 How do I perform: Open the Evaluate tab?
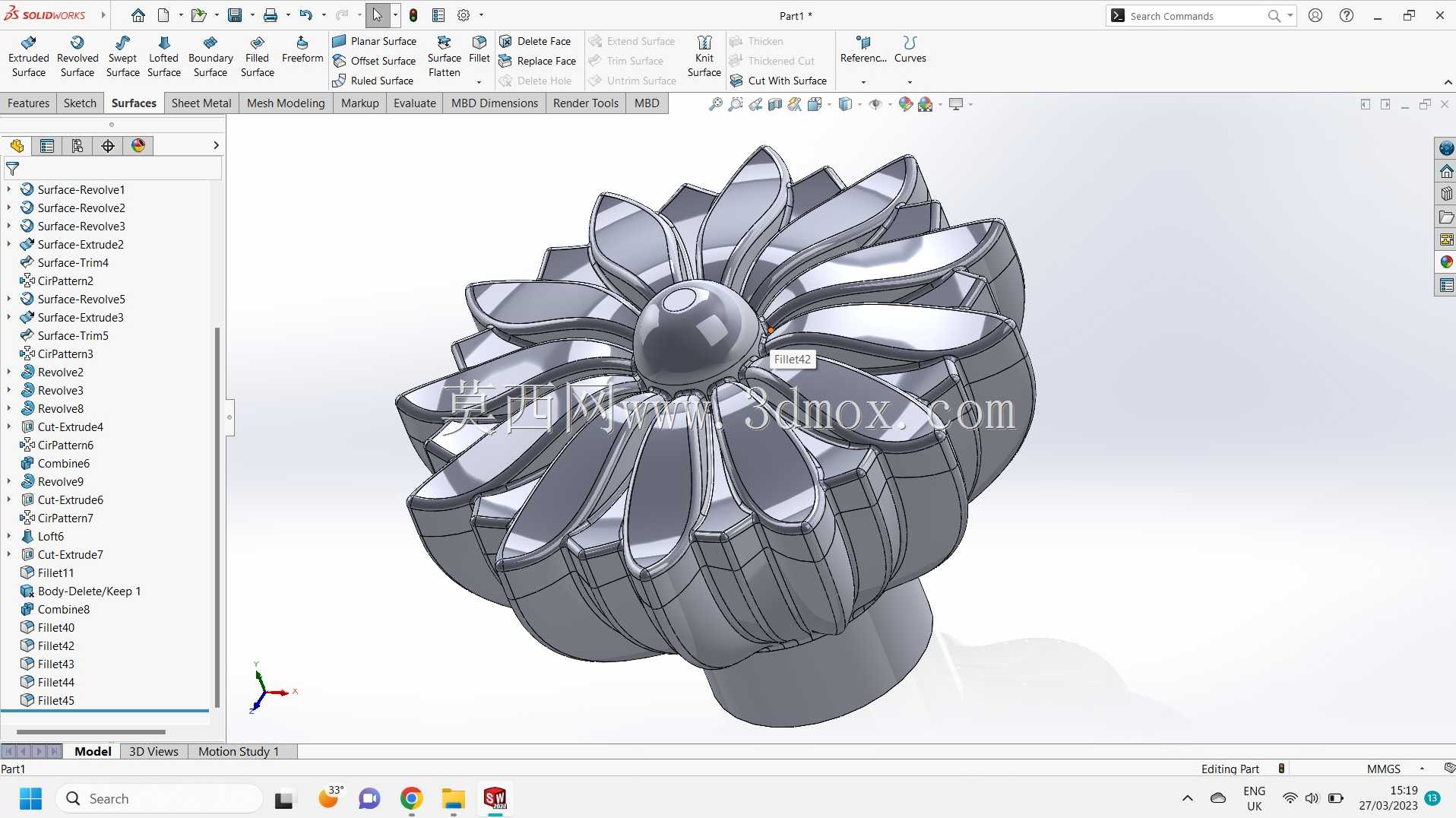coord(414,103)
